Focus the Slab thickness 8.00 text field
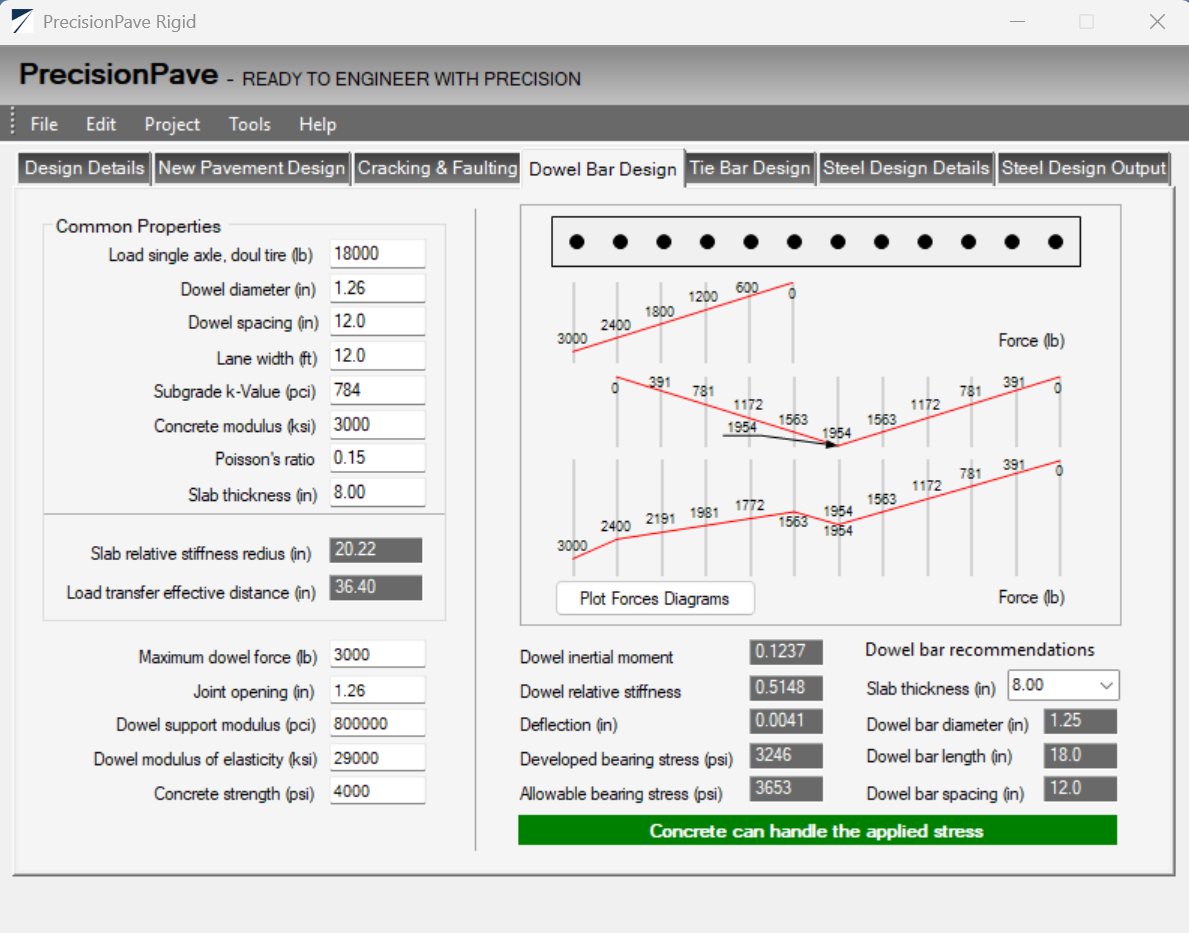The height and width of the screenshot is (933, 1189). point(378,493)
